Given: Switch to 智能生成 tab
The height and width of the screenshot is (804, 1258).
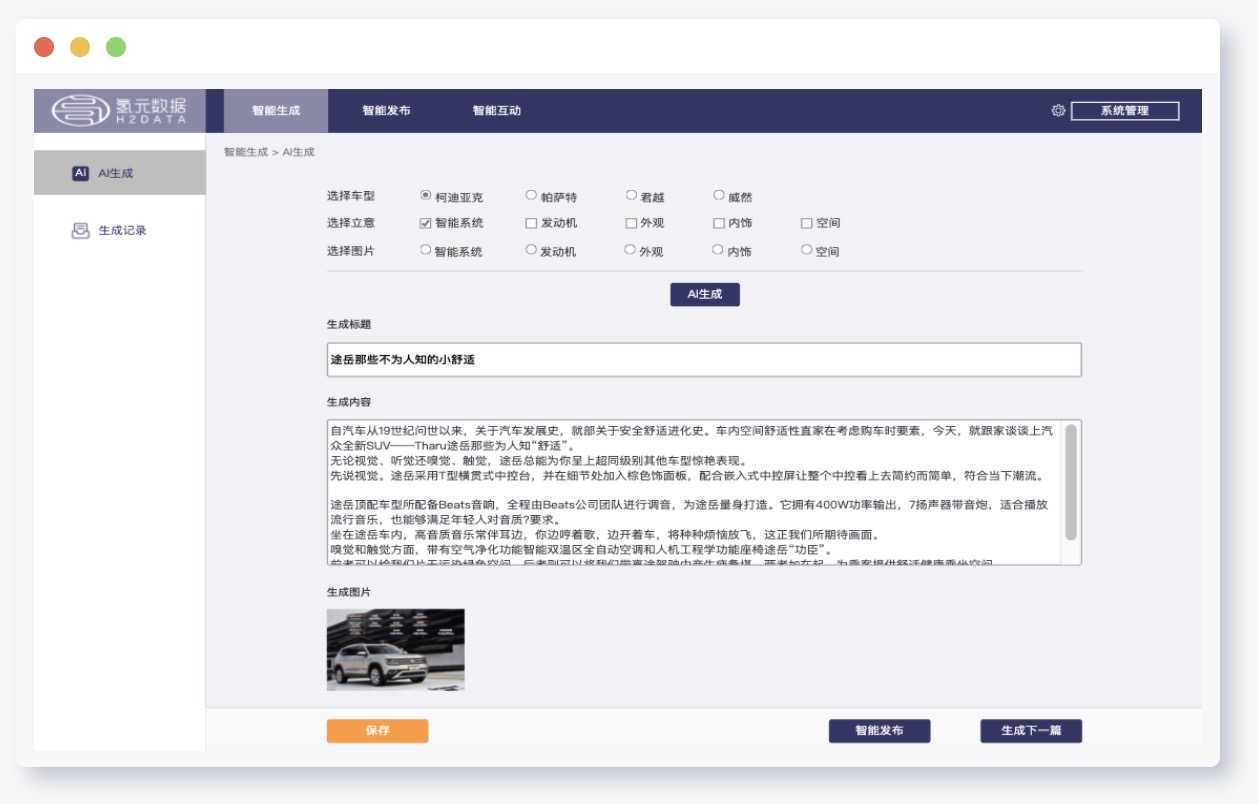Looking at the screenshot, I should click(x=276, y=111).
